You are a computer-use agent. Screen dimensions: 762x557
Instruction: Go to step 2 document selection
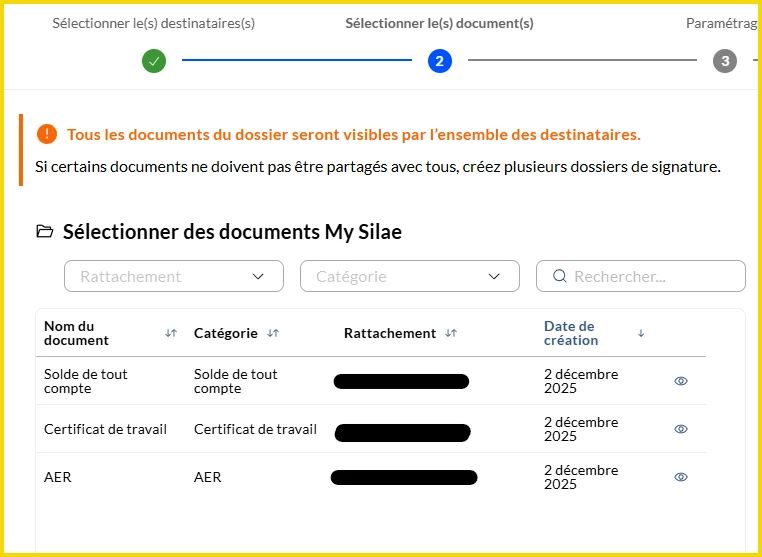pos(439,61)
